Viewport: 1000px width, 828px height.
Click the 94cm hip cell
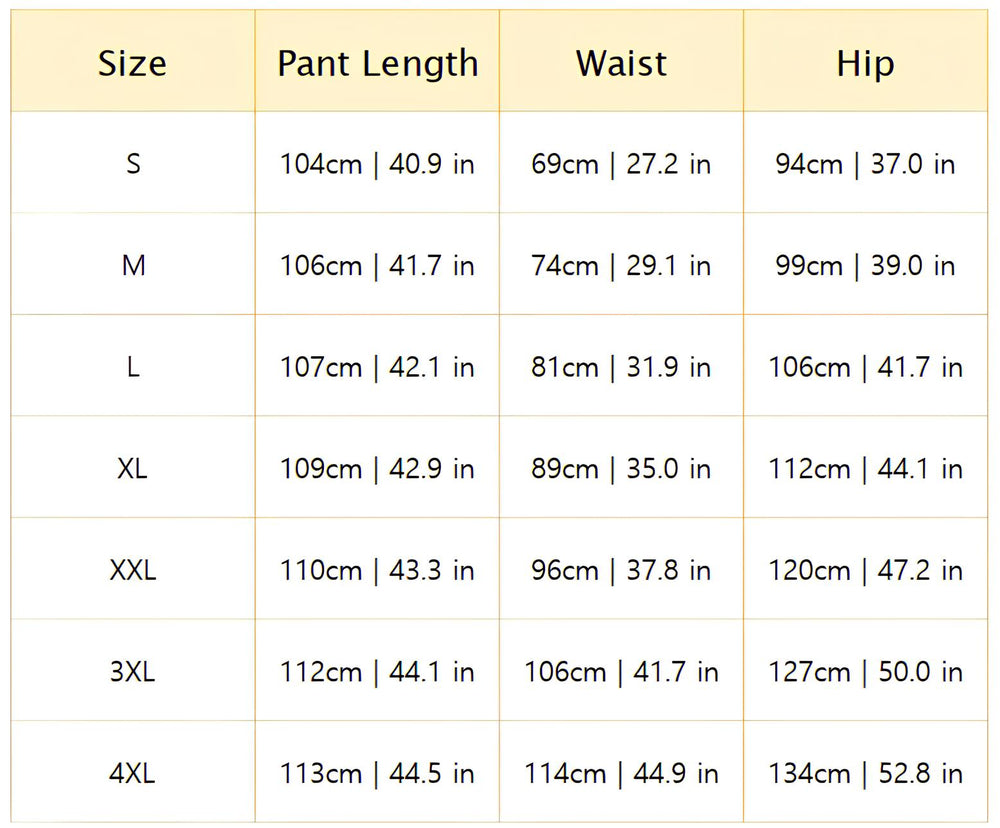pyautogui.click(x=865, y=164)
